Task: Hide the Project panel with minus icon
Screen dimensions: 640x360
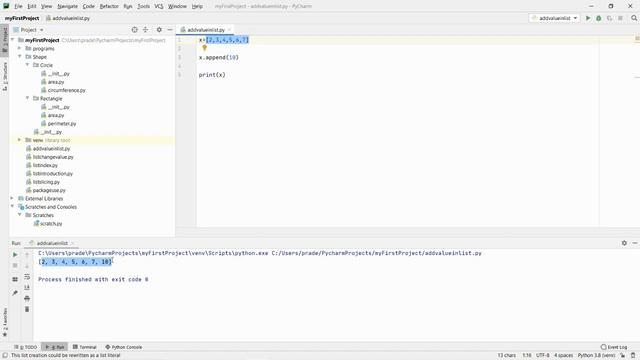Action: (x=170, y=30)
